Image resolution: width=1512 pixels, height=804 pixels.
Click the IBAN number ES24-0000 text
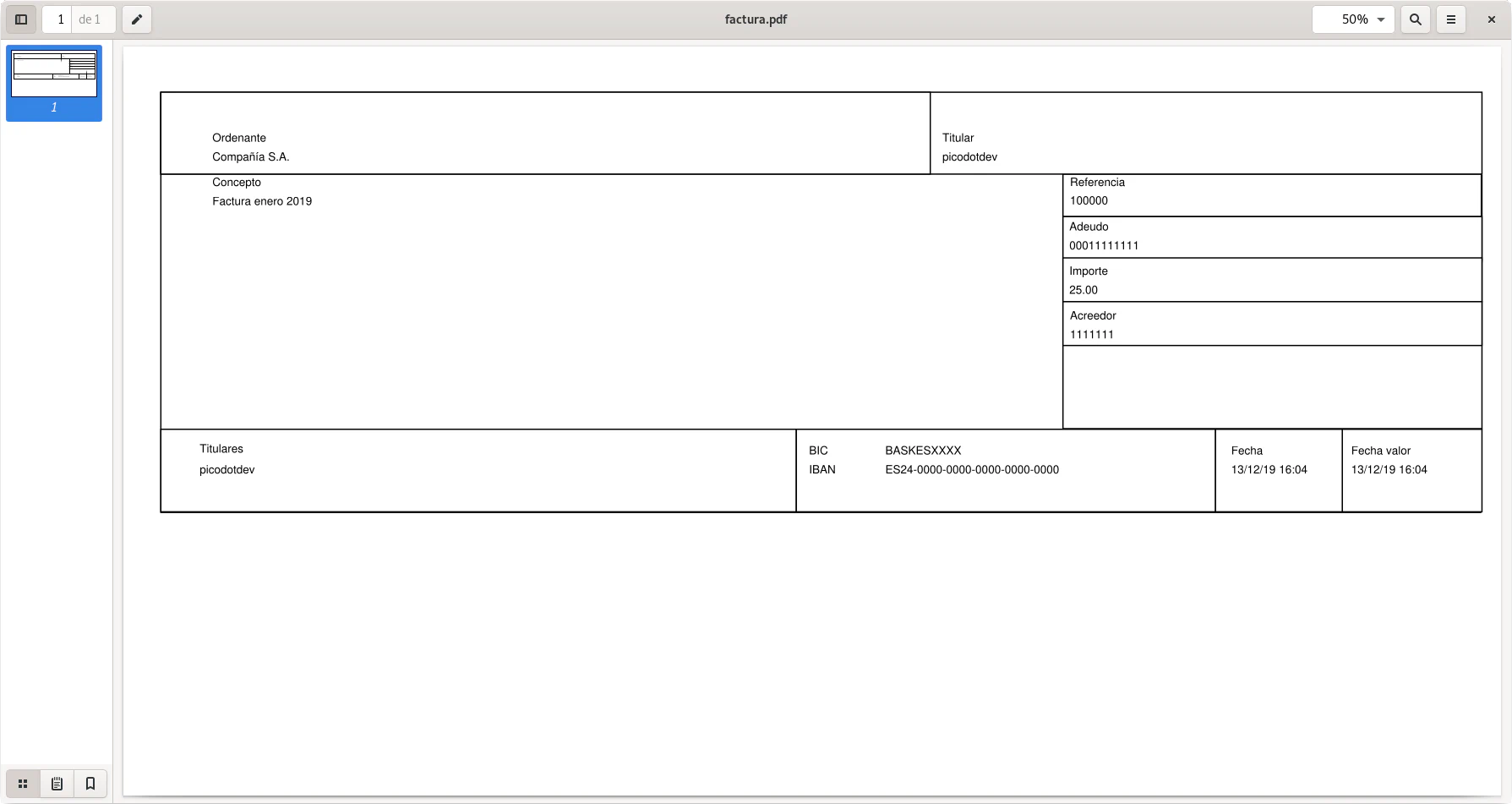coord(972,470)
